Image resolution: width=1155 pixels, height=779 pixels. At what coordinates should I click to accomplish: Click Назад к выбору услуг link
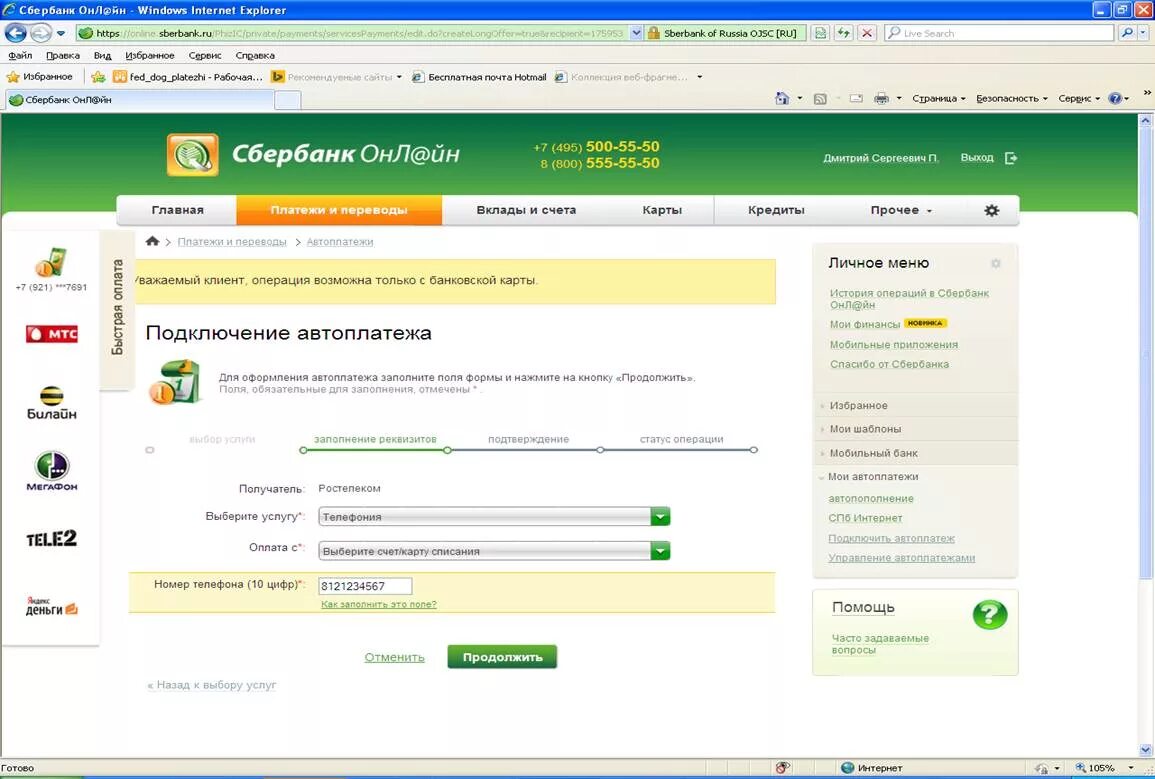tap(212, 685)
